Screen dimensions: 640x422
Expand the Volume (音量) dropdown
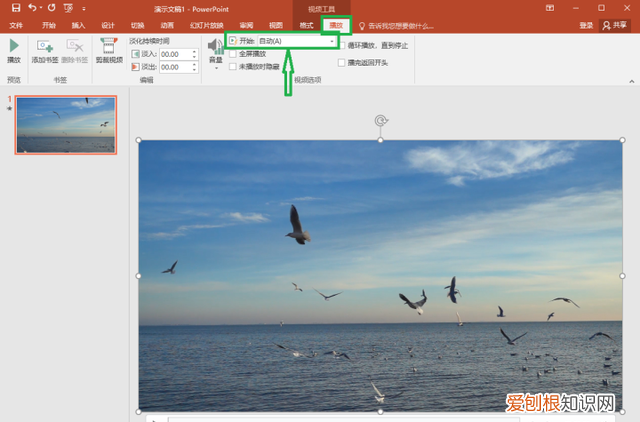point(215,65)
